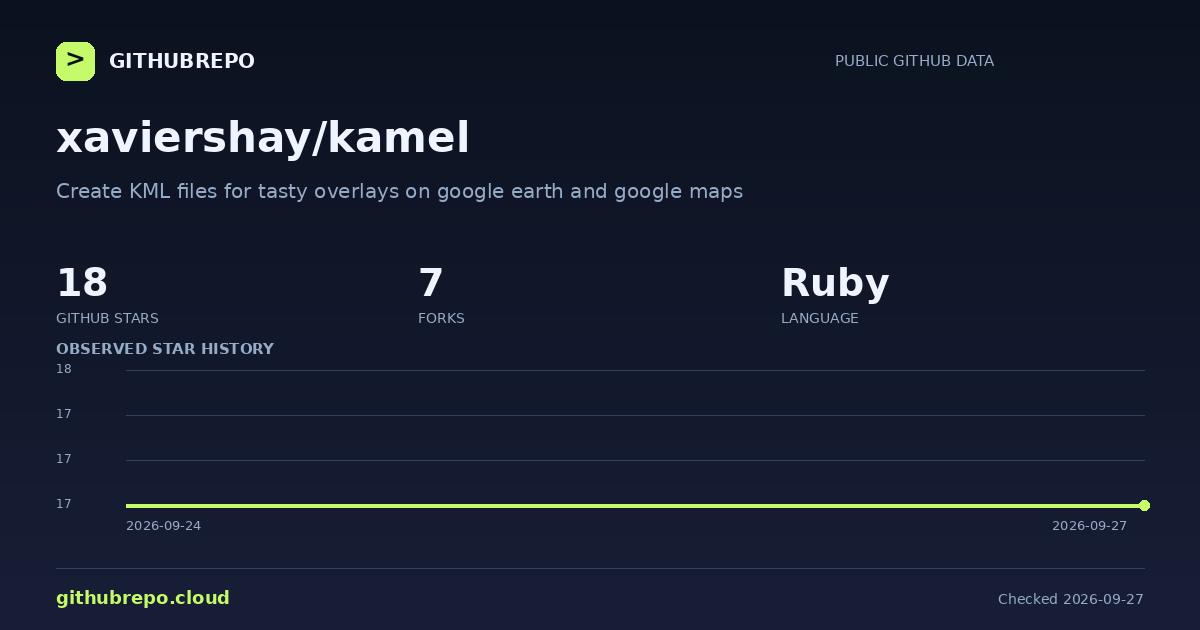
Task: Click the green terminal prompt logo icon
Action: pyautogui.click(x=75, y=61)
